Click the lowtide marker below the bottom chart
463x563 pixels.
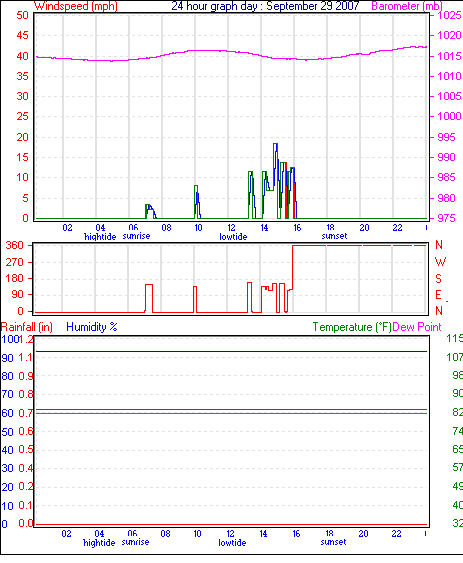(x=232, y=543)
